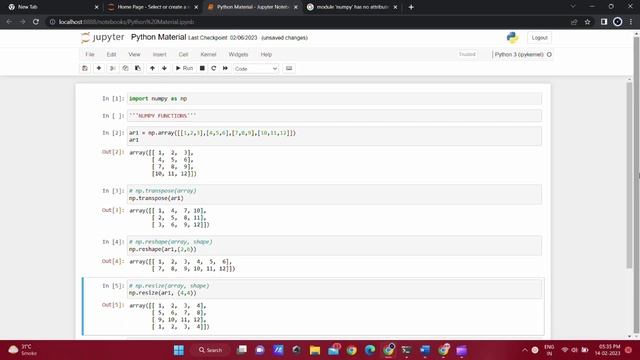This screenshot has width=640, height=360.
Task: Run the selected cell
Action: 184,68
